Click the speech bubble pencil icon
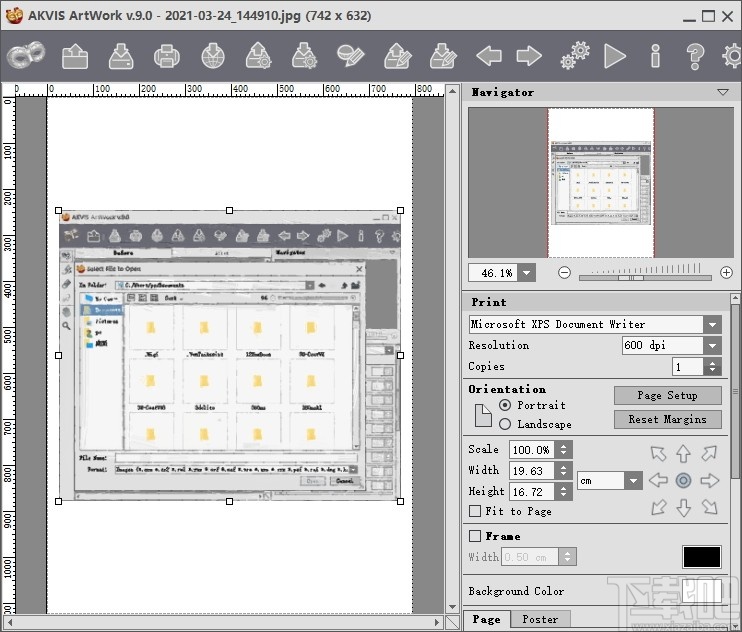The image size is (742, 632). pos(351,56)
